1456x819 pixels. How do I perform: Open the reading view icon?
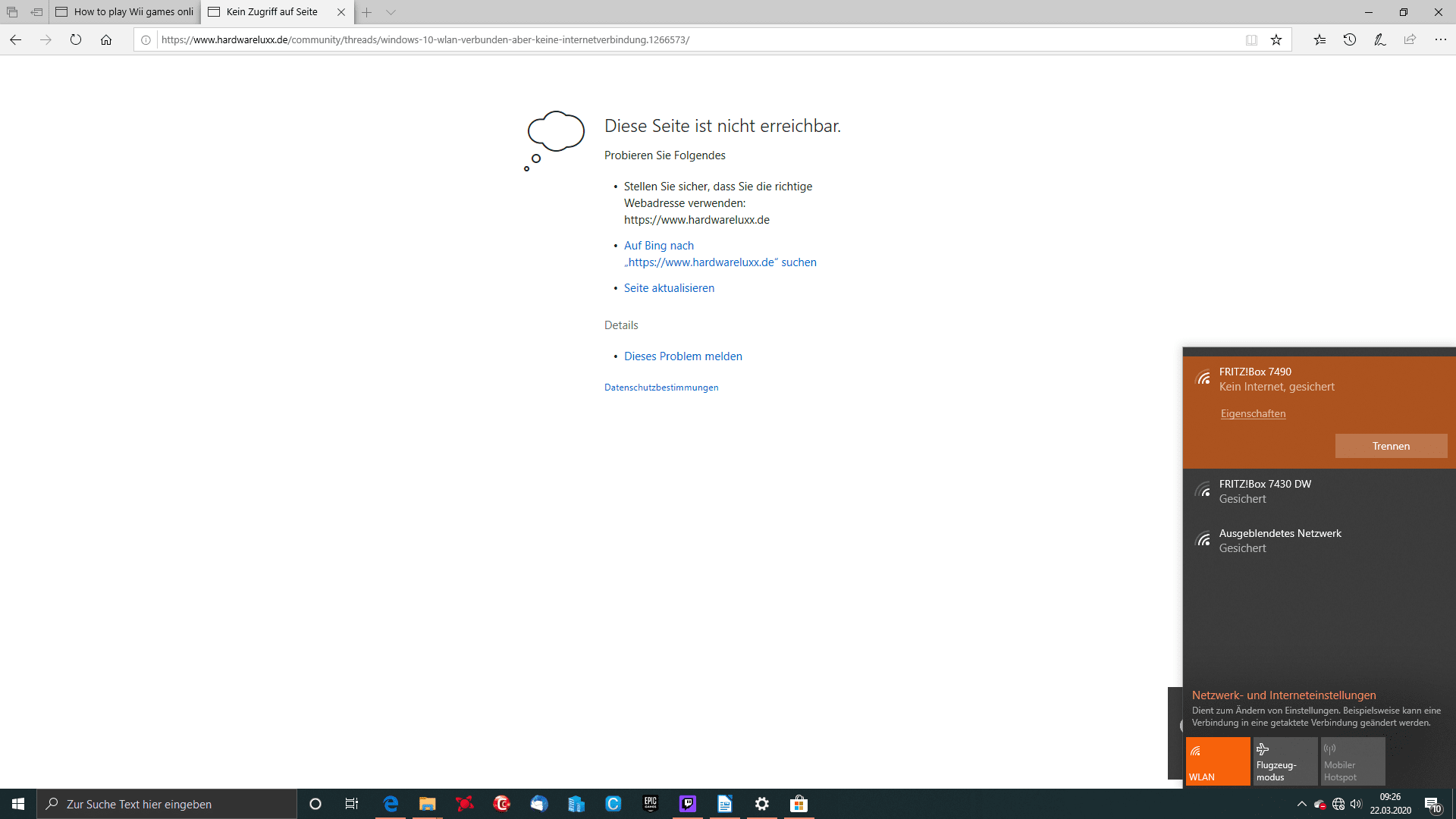coord(1251,40)
